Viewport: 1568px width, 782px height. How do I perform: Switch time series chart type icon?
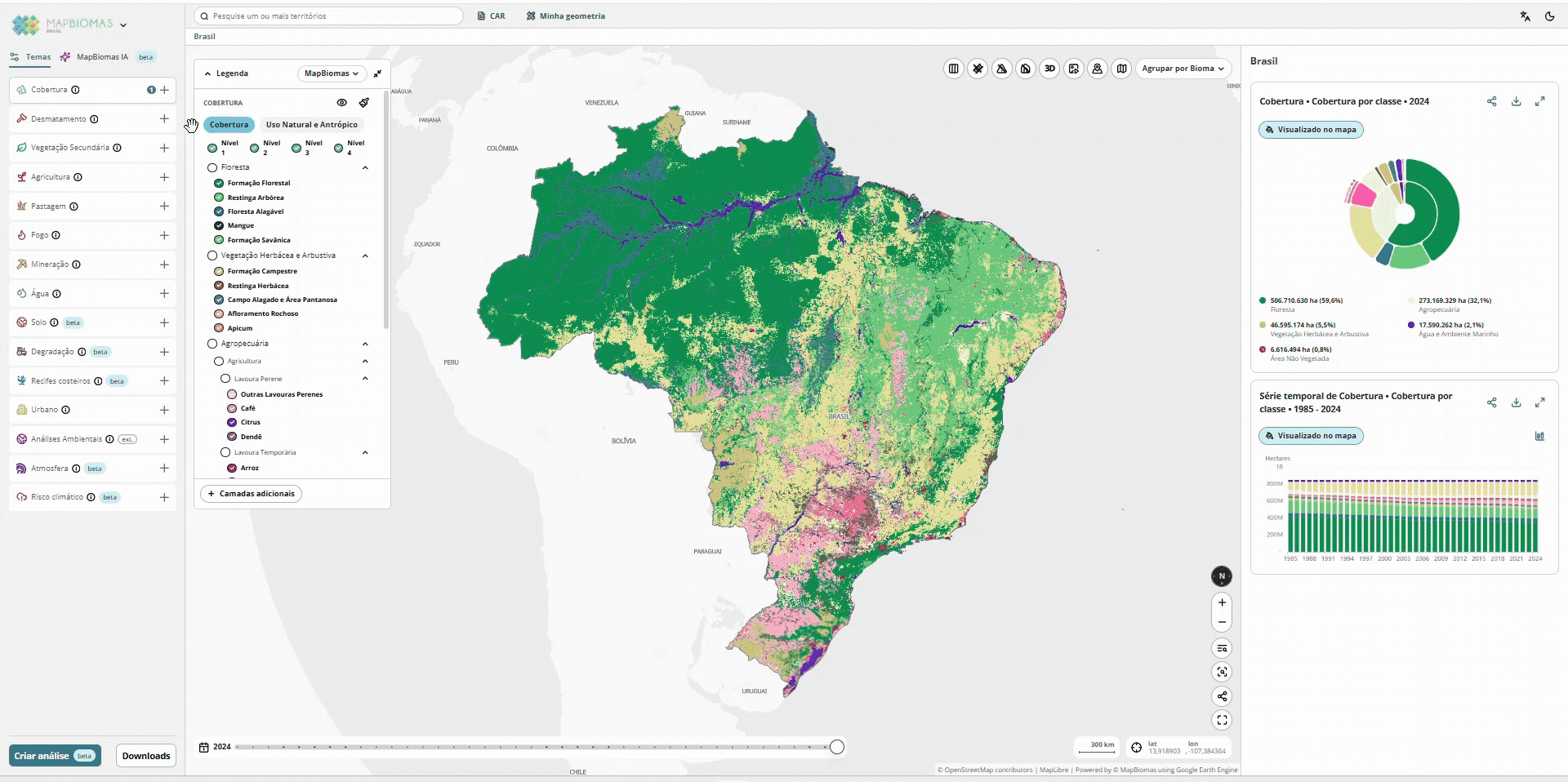point(1539,436)
